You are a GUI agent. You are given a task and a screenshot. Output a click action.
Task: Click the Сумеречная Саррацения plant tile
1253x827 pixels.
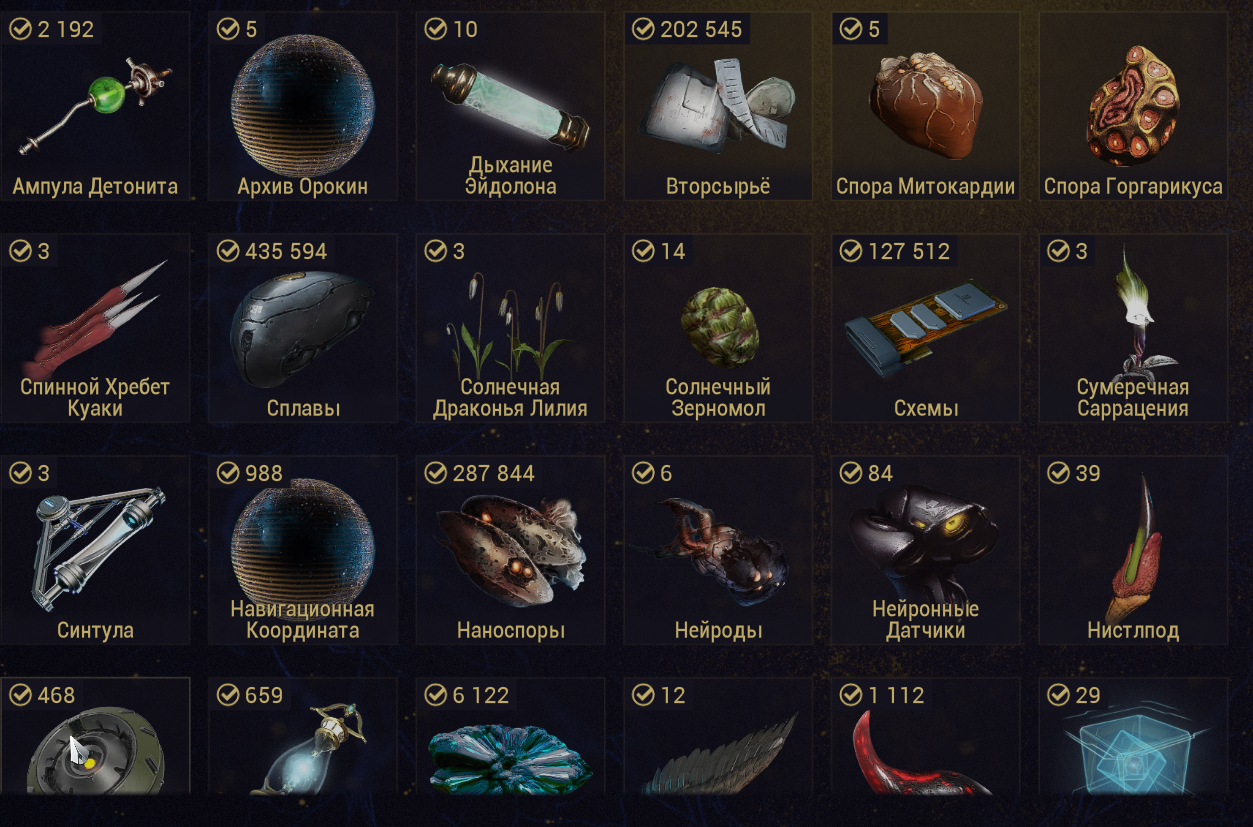click(x=1133, y=328)
